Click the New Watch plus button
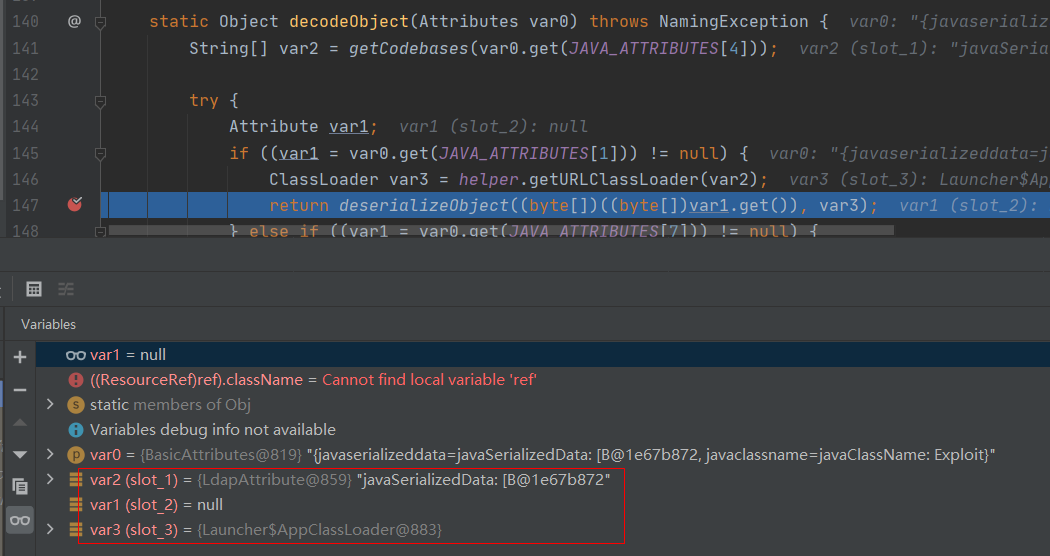The height and width of the screenshot is (556, 1050). [19, 357]
